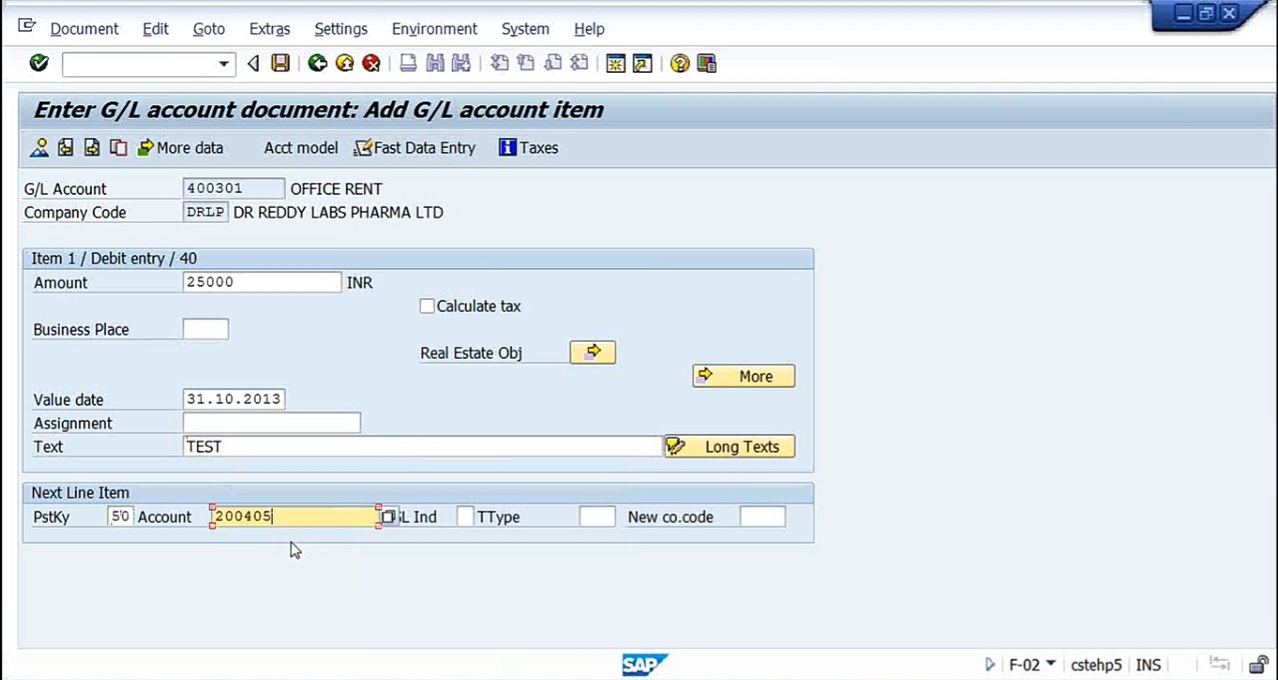Click the Business Place field
Viewport: 1278px width, 680px height.
[x=206, y=329]
